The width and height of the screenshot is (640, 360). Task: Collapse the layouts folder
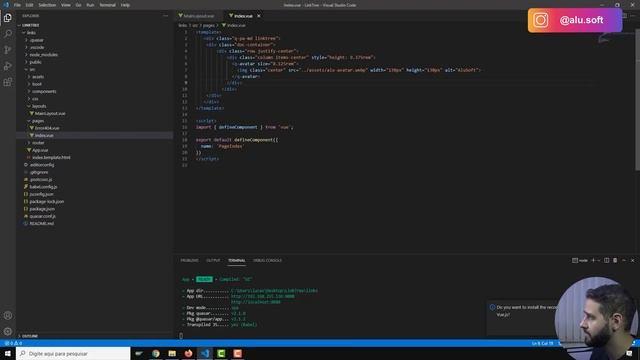point(39,106)
